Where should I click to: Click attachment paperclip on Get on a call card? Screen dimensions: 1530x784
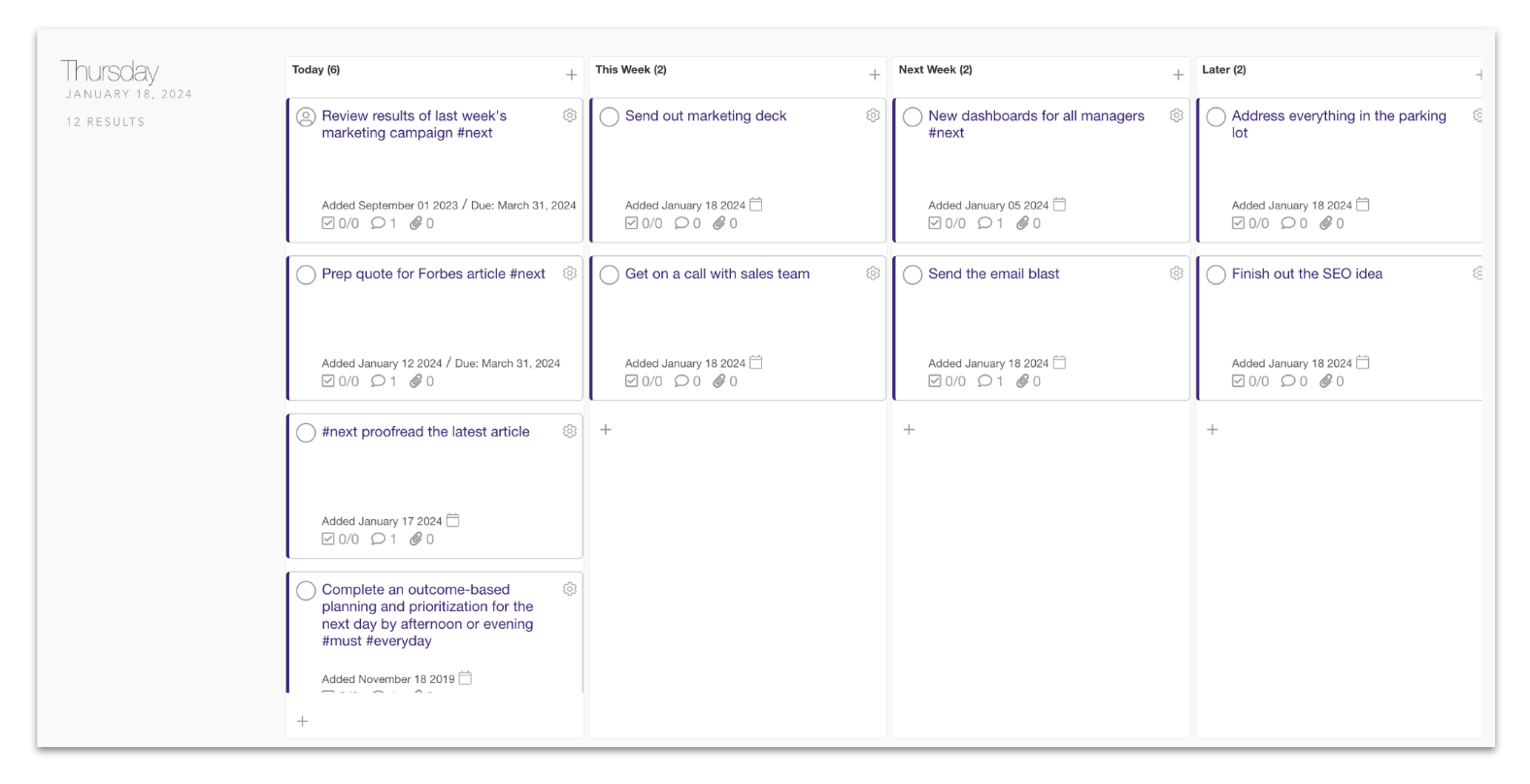tap(719, 381)
